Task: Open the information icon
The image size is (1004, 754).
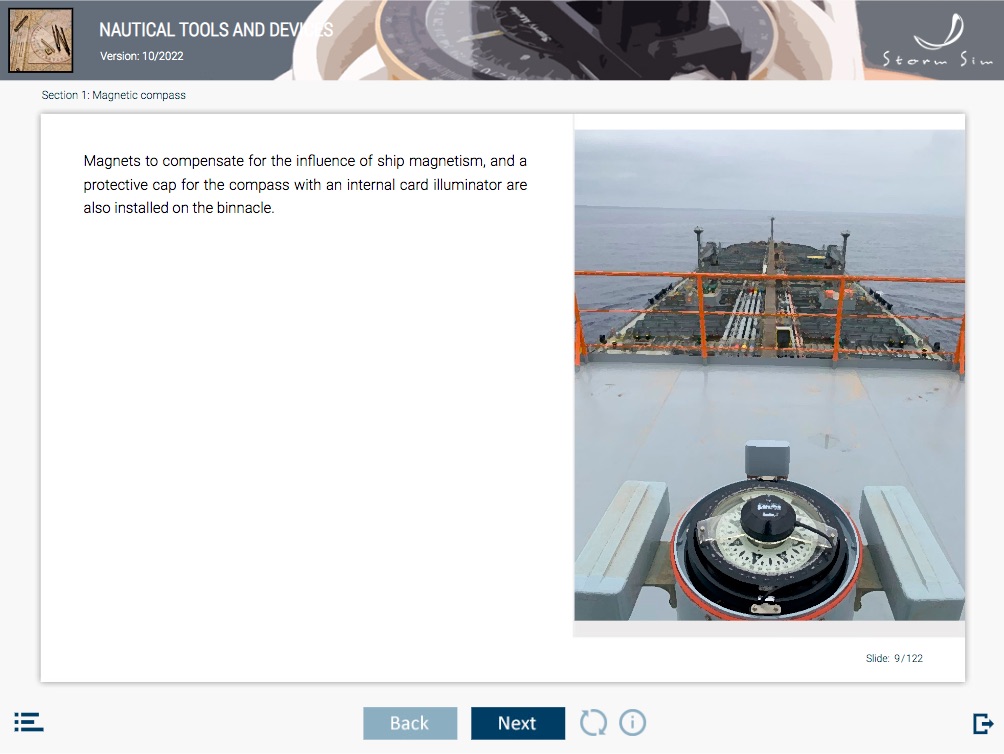Action: pos(633,723)
